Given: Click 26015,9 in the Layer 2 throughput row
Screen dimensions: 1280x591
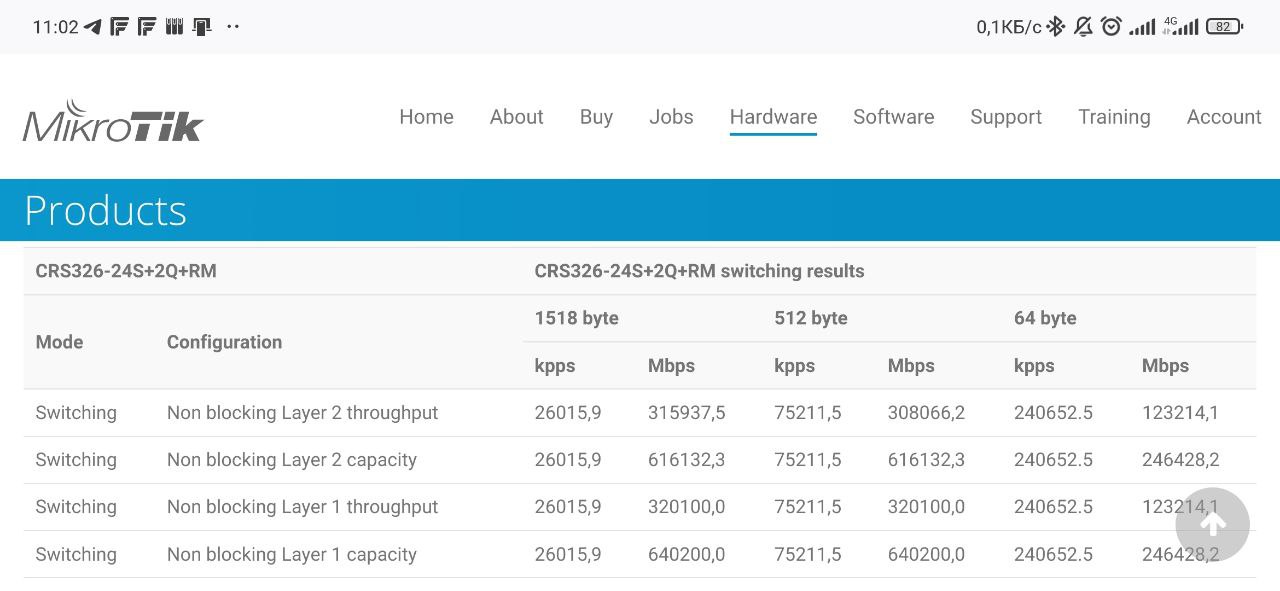Looking at the screenshot, I should pyautogui.click(x=568, y=413).
